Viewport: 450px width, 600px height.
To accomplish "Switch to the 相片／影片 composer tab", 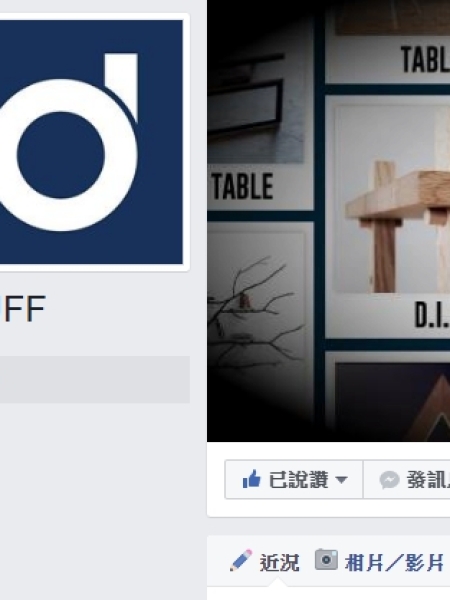I will (379, 562).
